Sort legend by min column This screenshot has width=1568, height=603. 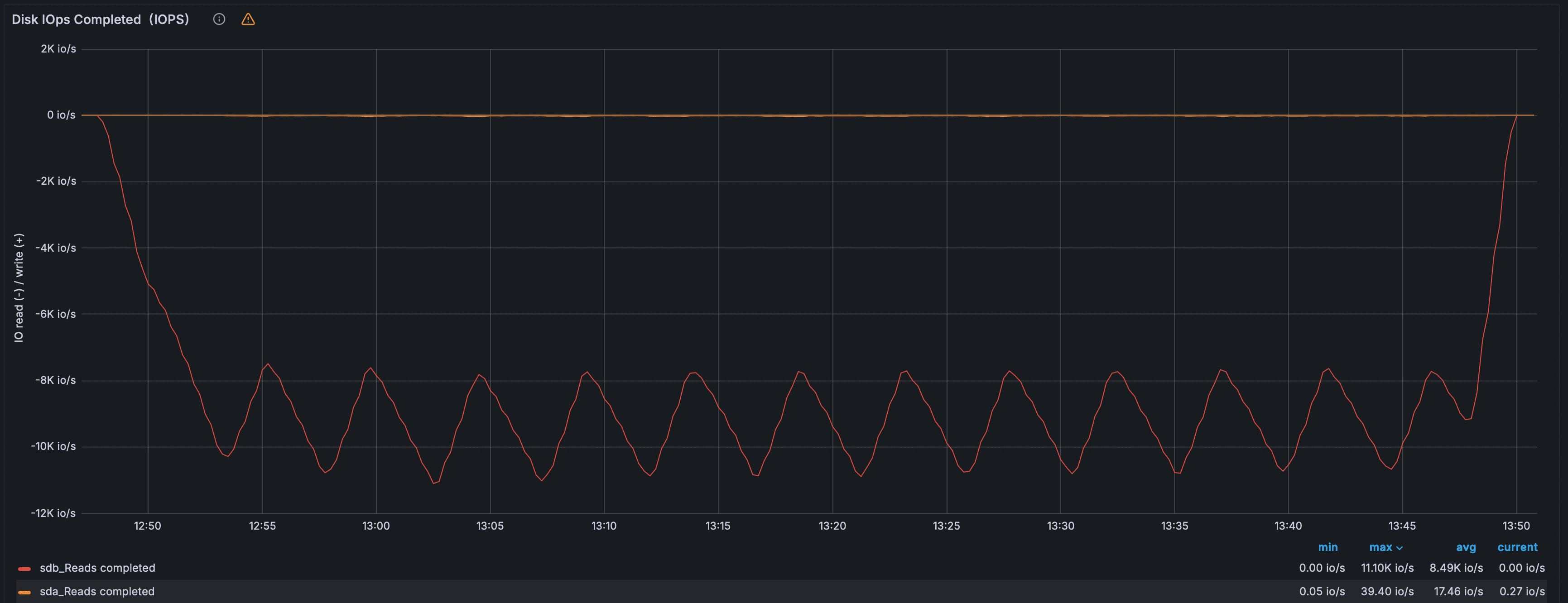tap(1328, 547)
